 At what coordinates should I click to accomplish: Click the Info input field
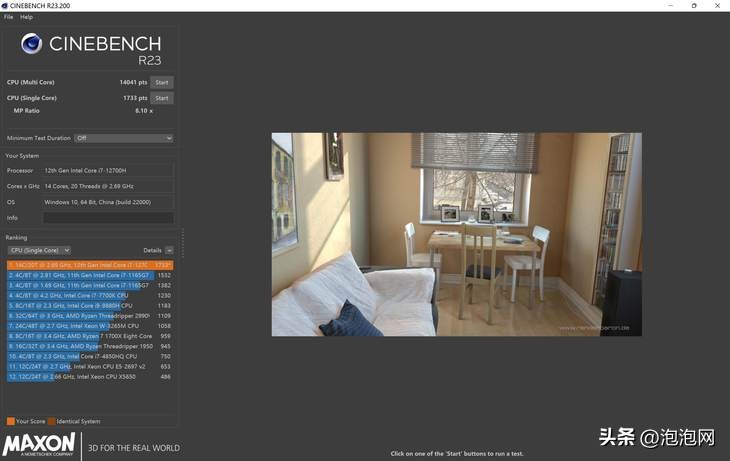pos(108,218)
